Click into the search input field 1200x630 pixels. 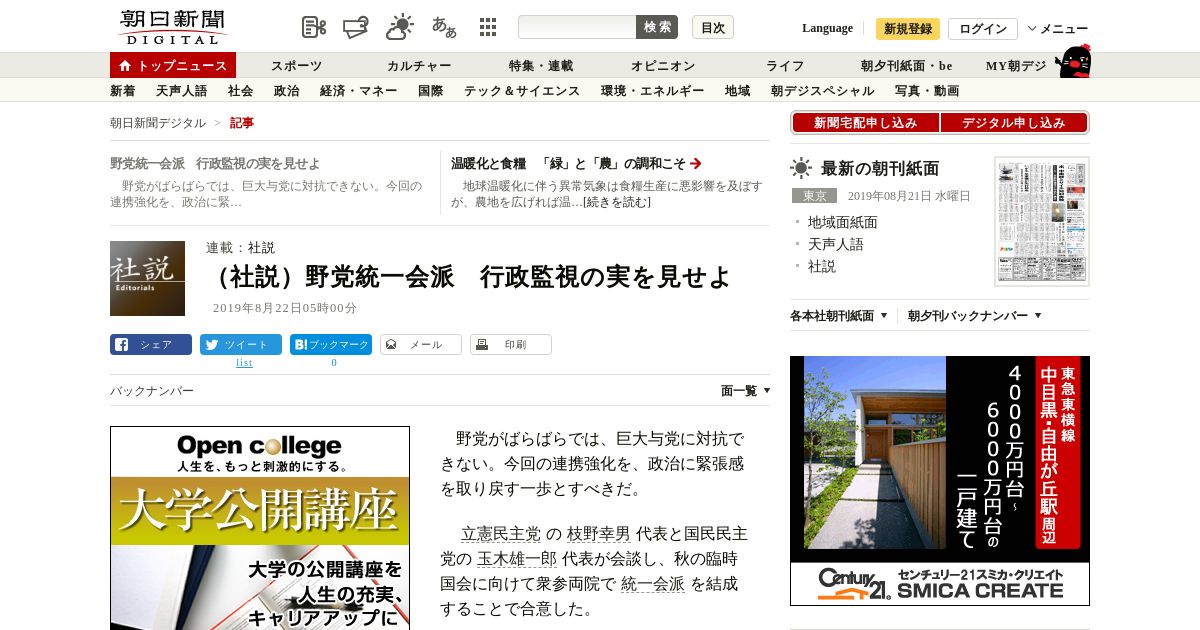pos(577,27)
